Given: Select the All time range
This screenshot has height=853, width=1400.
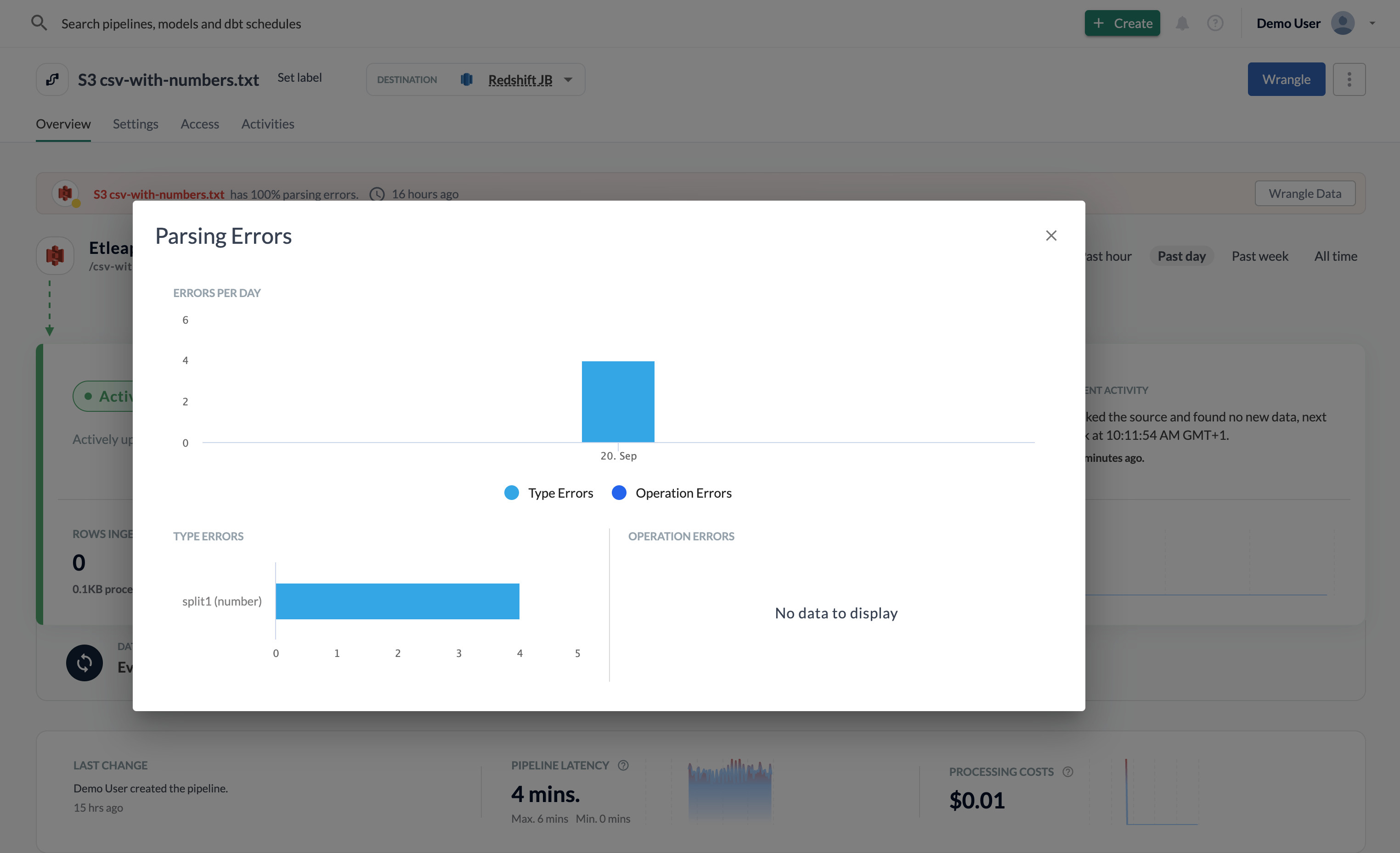Looking at the screenshot, I should click(x=1335, y=256).
